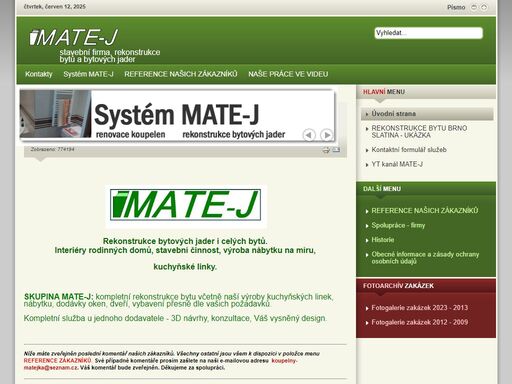This screenshot has height=384, width=512.
Task: Show previous slide in banner slideshow
Action: pos(309,135)
